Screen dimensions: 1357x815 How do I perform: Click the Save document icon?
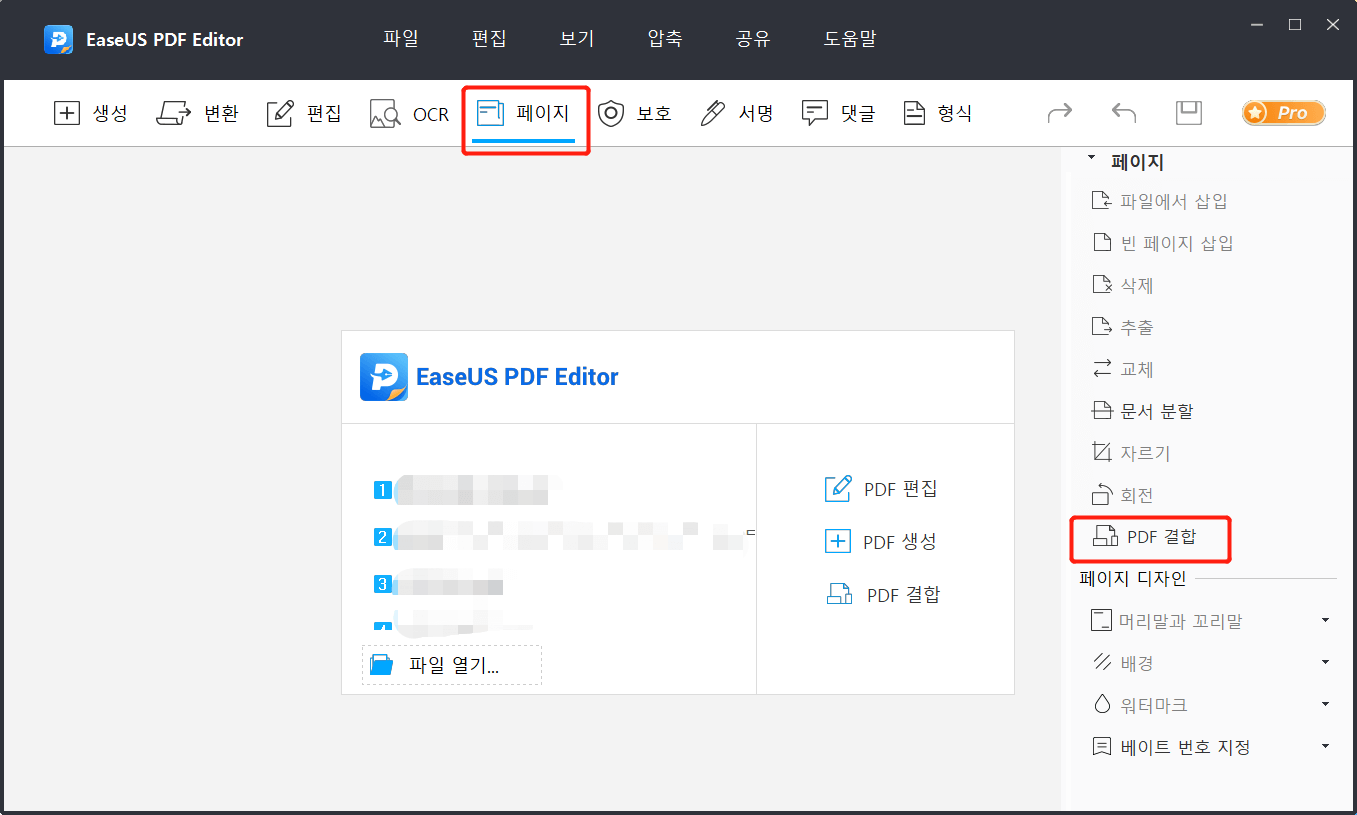click(x=1188, y=113)
